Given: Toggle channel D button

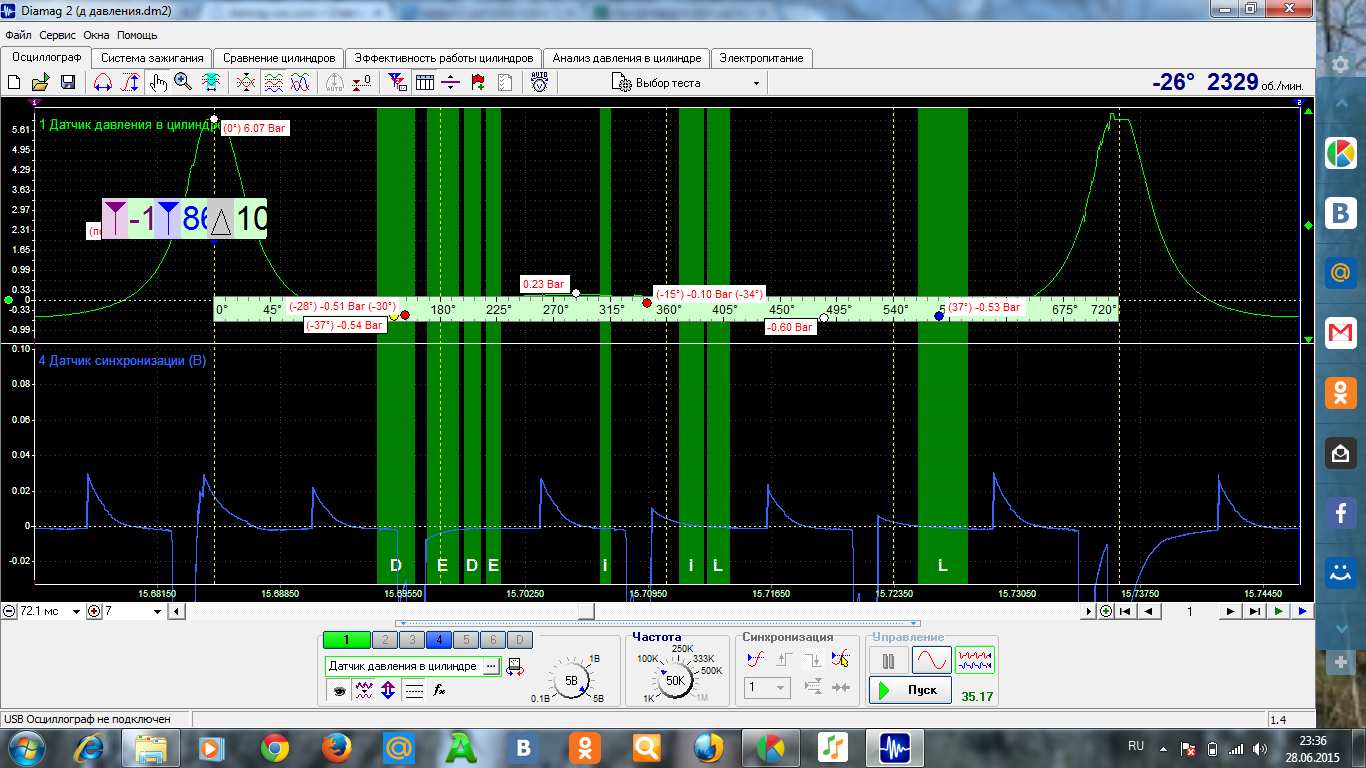Looking at the screenshot, I should click(x=519, y=640).
